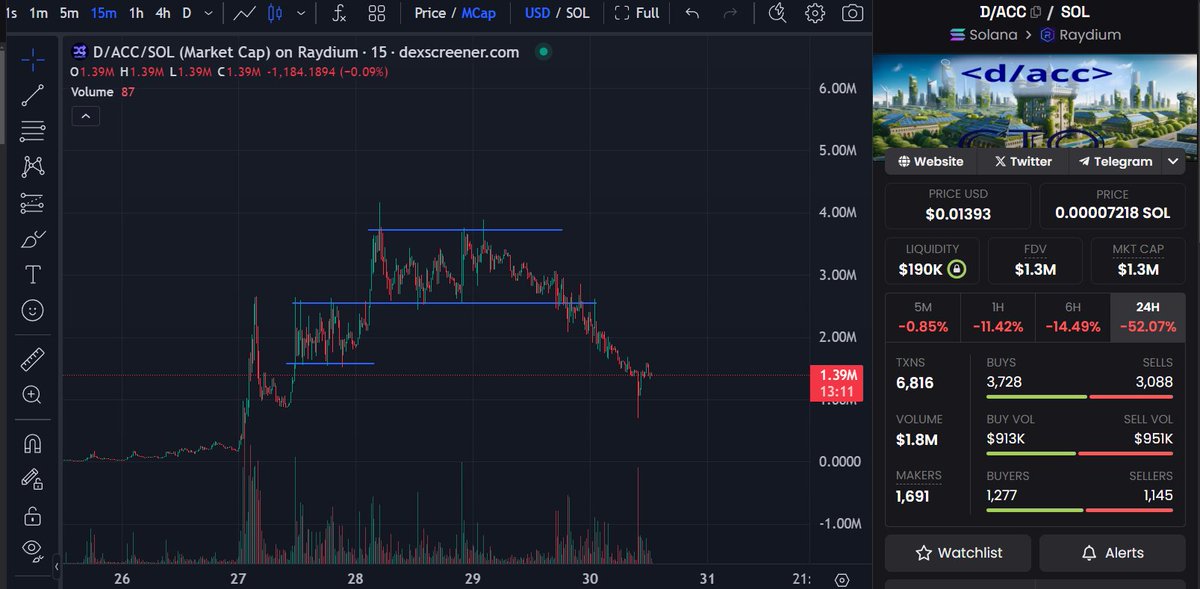Viewport: 1200px width, 589px height.
Task: Click the Raydium DEX link
Action: [1081, 34]
